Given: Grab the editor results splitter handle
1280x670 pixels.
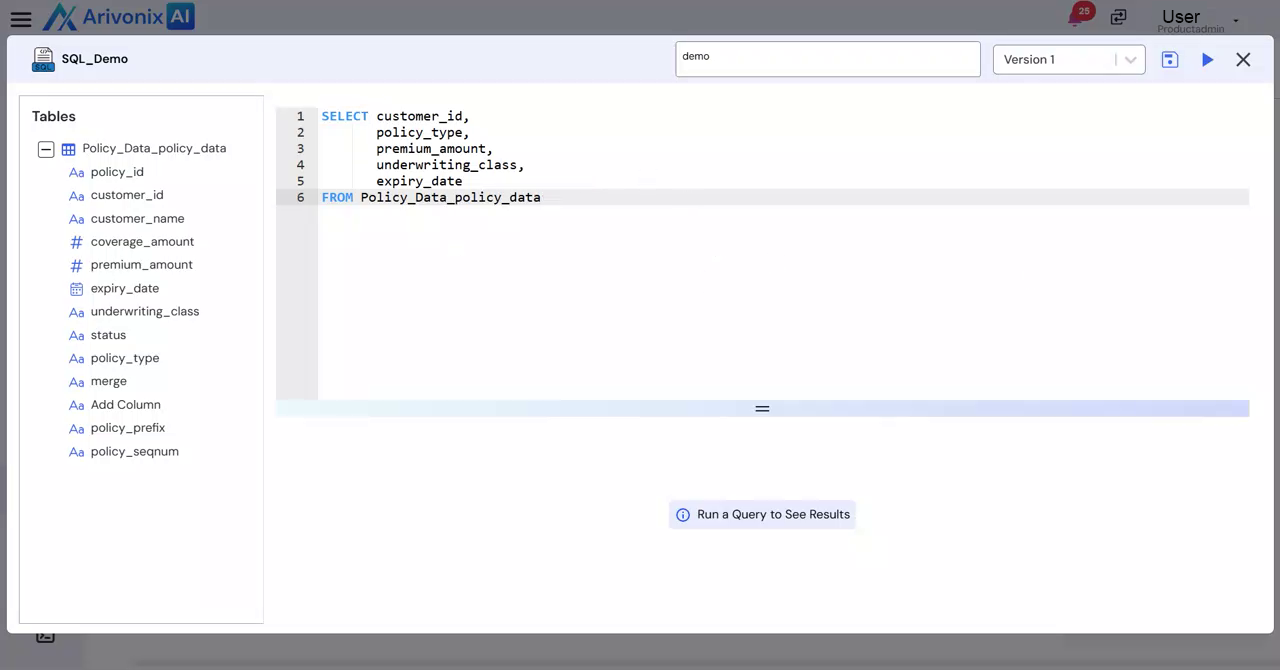Looking at the screenshot, I should click(762, 409).
